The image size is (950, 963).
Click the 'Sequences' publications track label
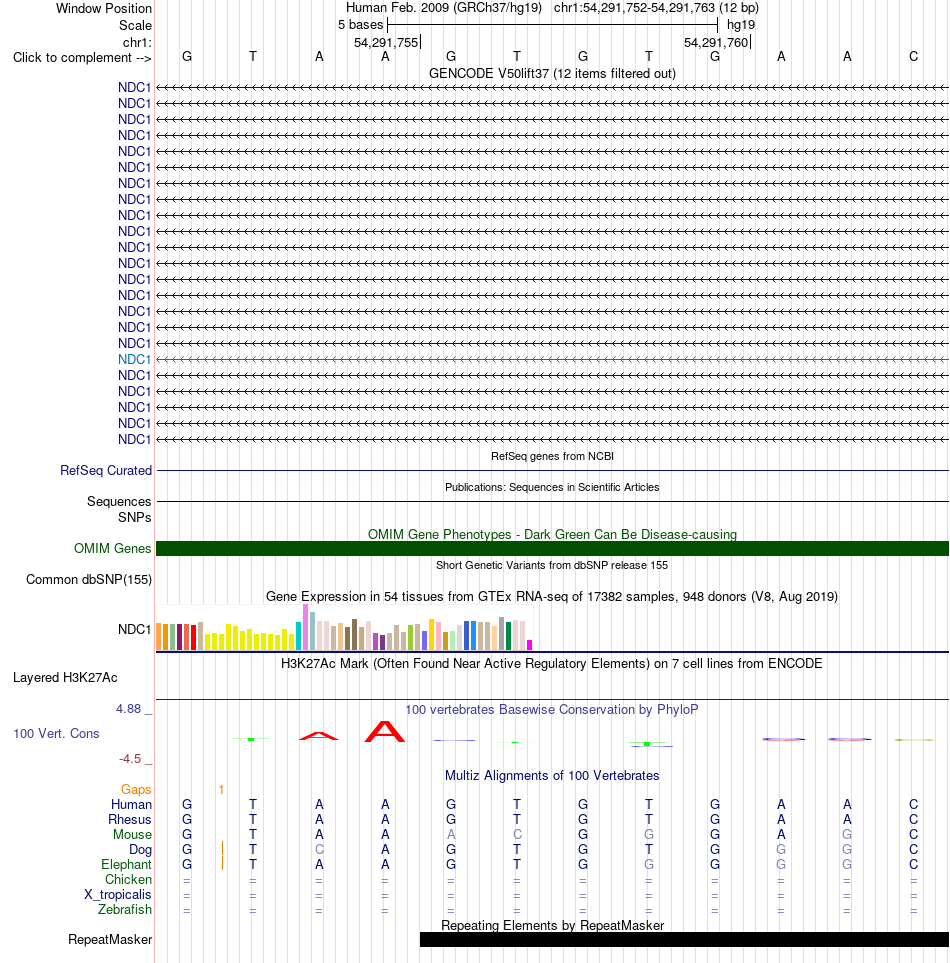point(119,502)
